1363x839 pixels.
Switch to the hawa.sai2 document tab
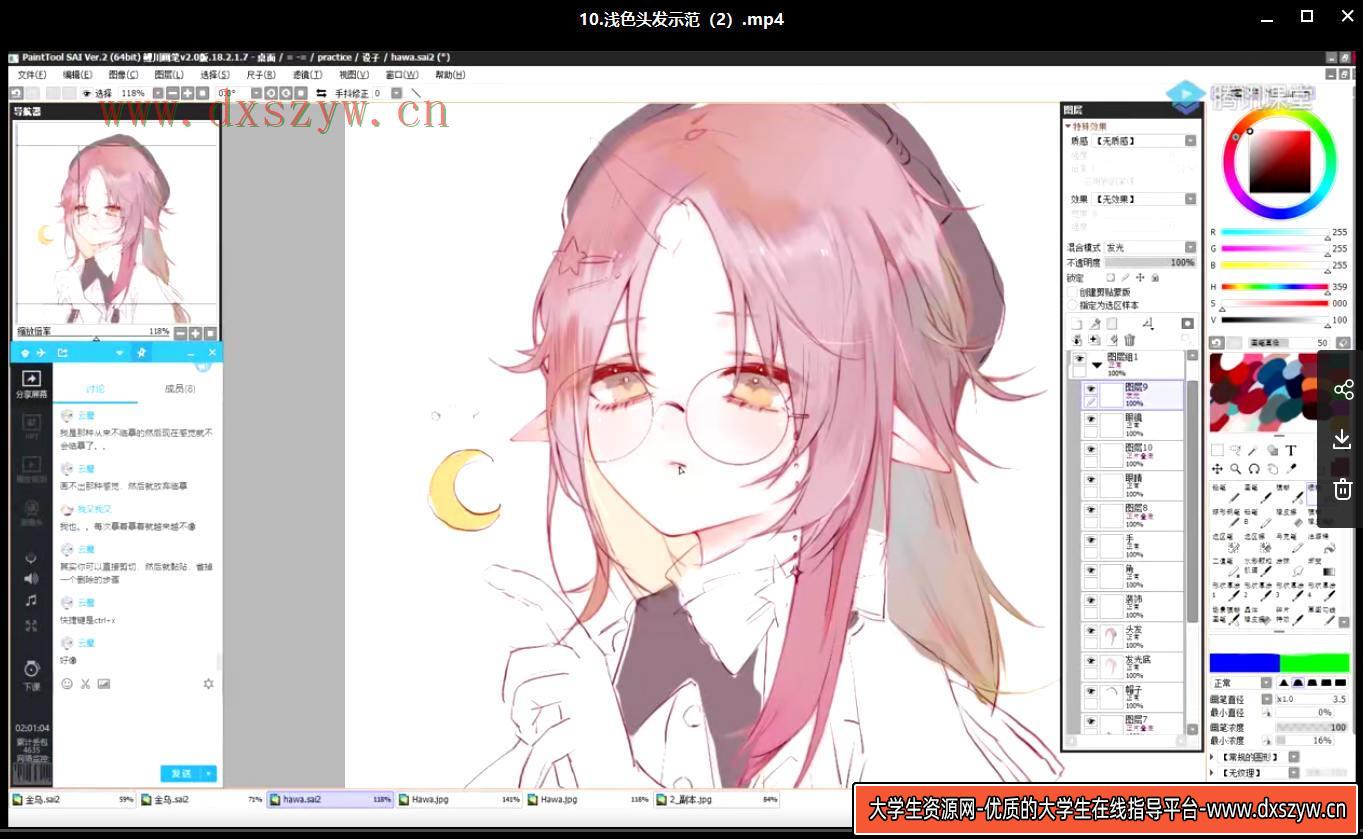pyautogui.click(x=330, y=800)
